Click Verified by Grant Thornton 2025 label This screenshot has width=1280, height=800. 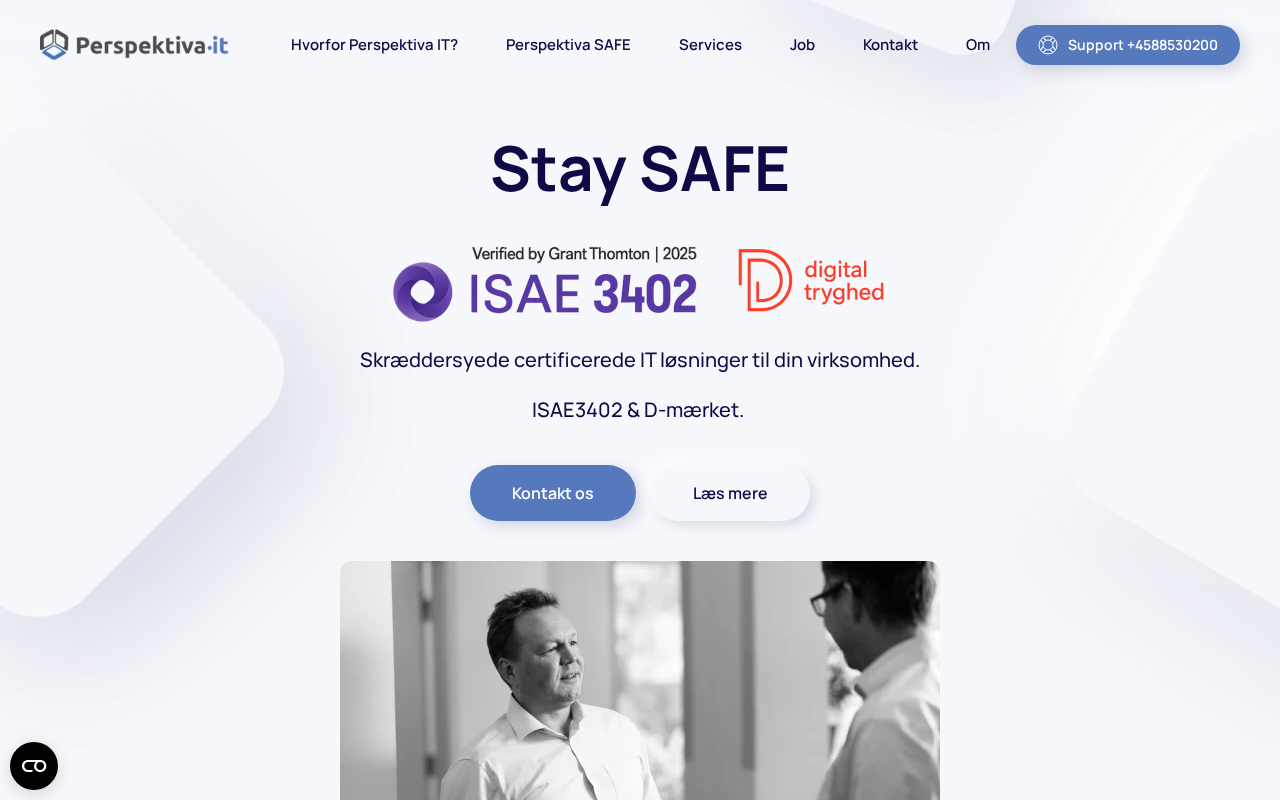tap(584, 254)
